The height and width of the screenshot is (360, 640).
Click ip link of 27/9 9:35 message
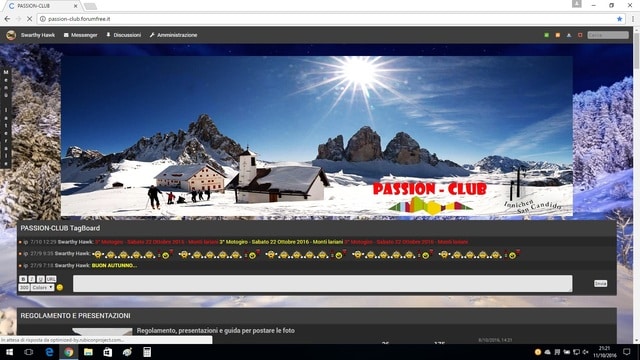(26, 253)
